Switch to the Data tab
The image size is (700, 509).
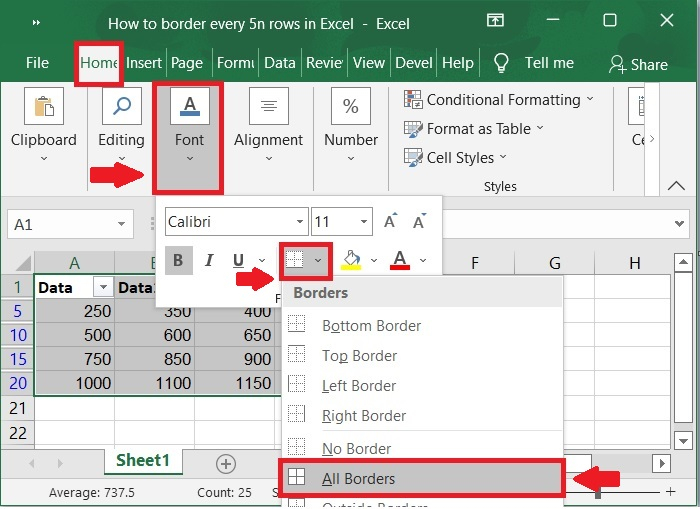279,63
